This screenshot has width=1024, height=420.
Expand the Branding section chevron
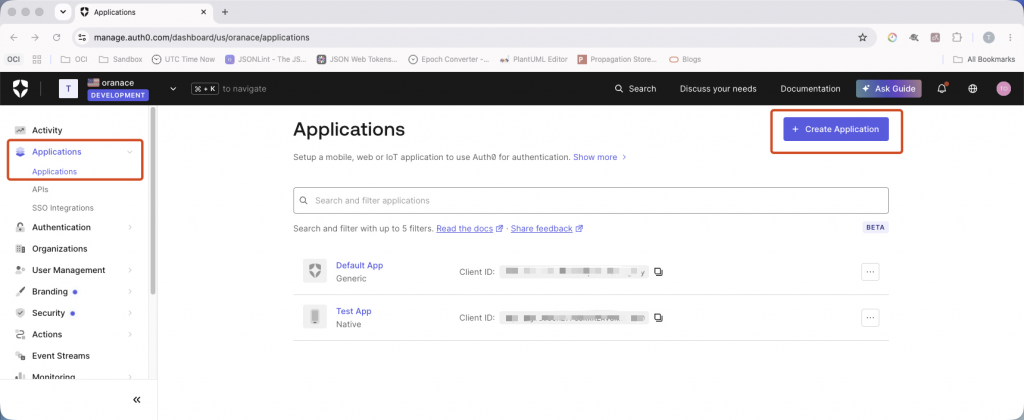130,291
